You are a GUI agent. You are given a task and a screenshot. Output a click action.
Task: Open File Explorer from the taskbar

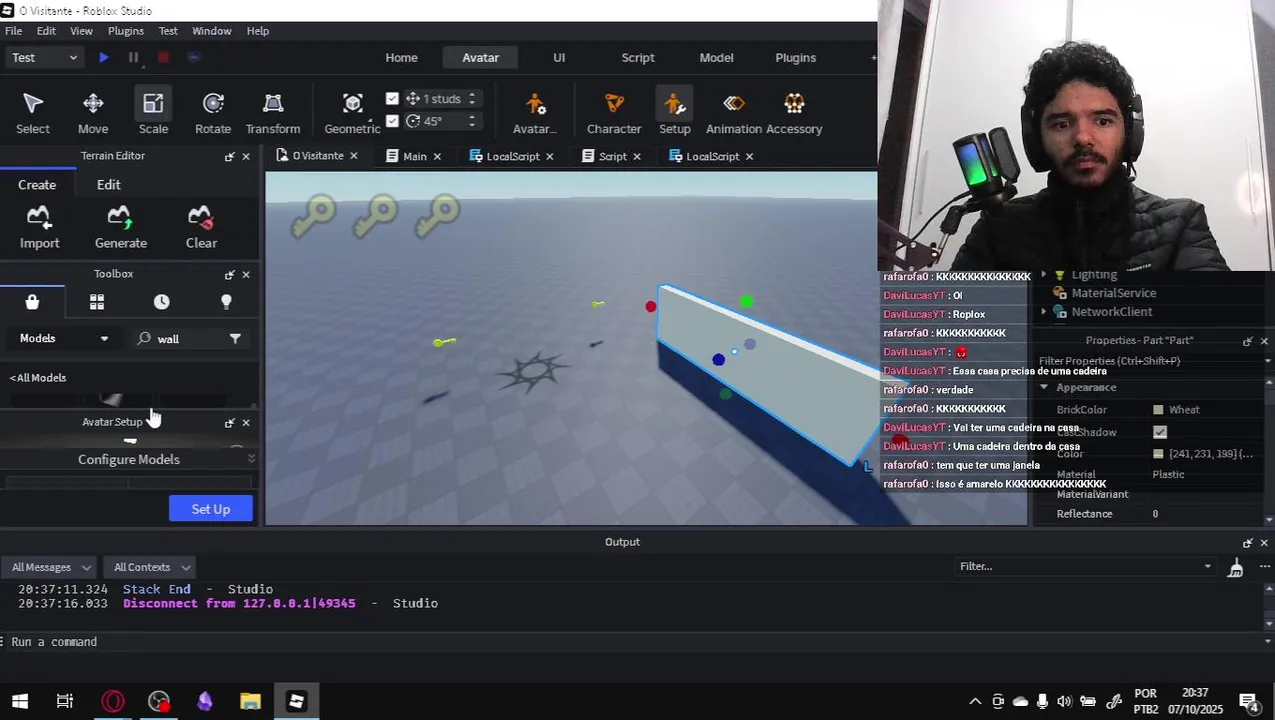pos(250,702)
